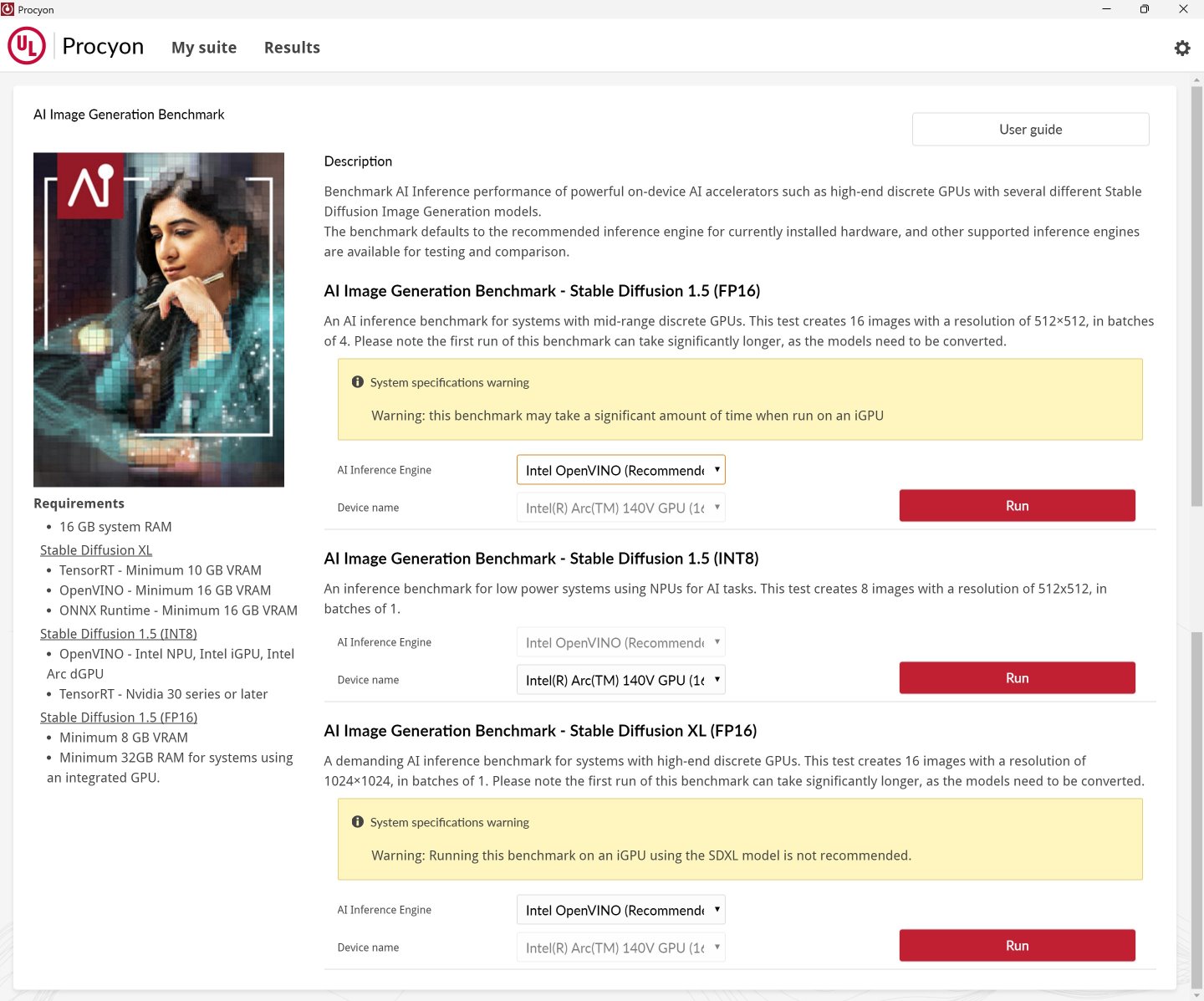
Task: Open settings with the gear icon
Action: tap(1181, 48)
